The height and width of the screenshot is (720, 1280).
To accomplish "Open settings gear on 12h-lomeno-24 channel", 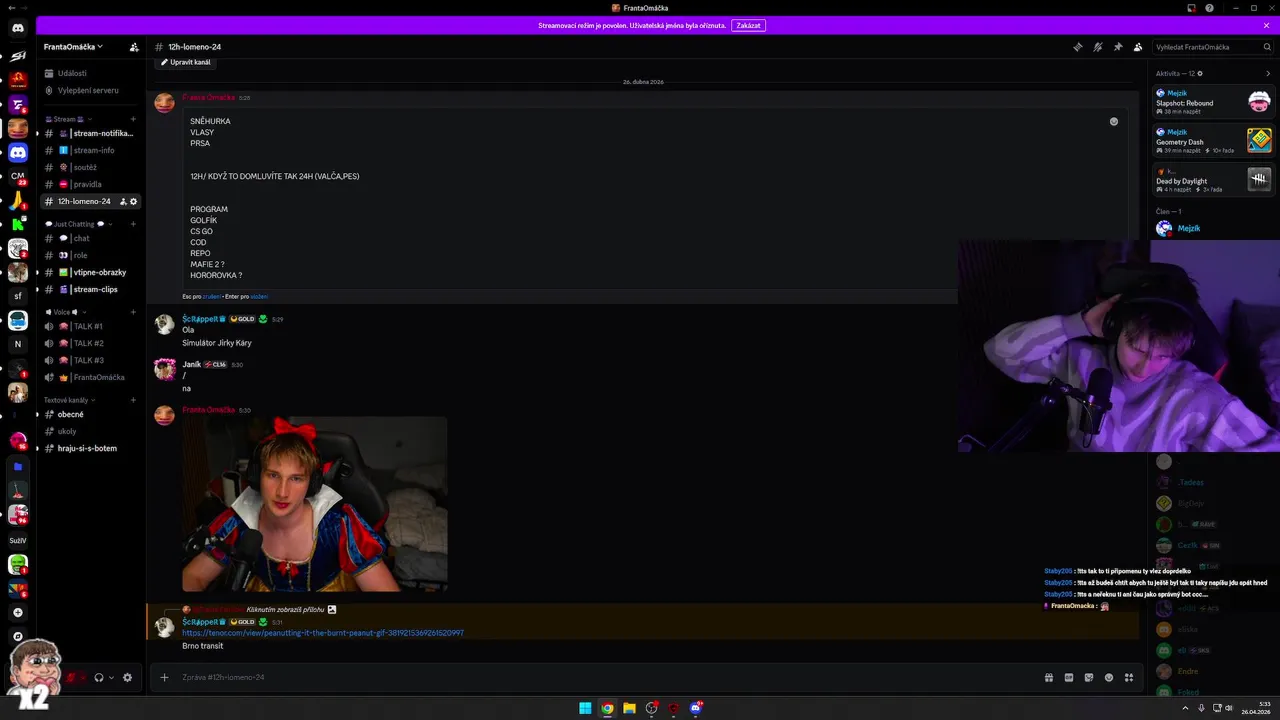I will [134, 201].
